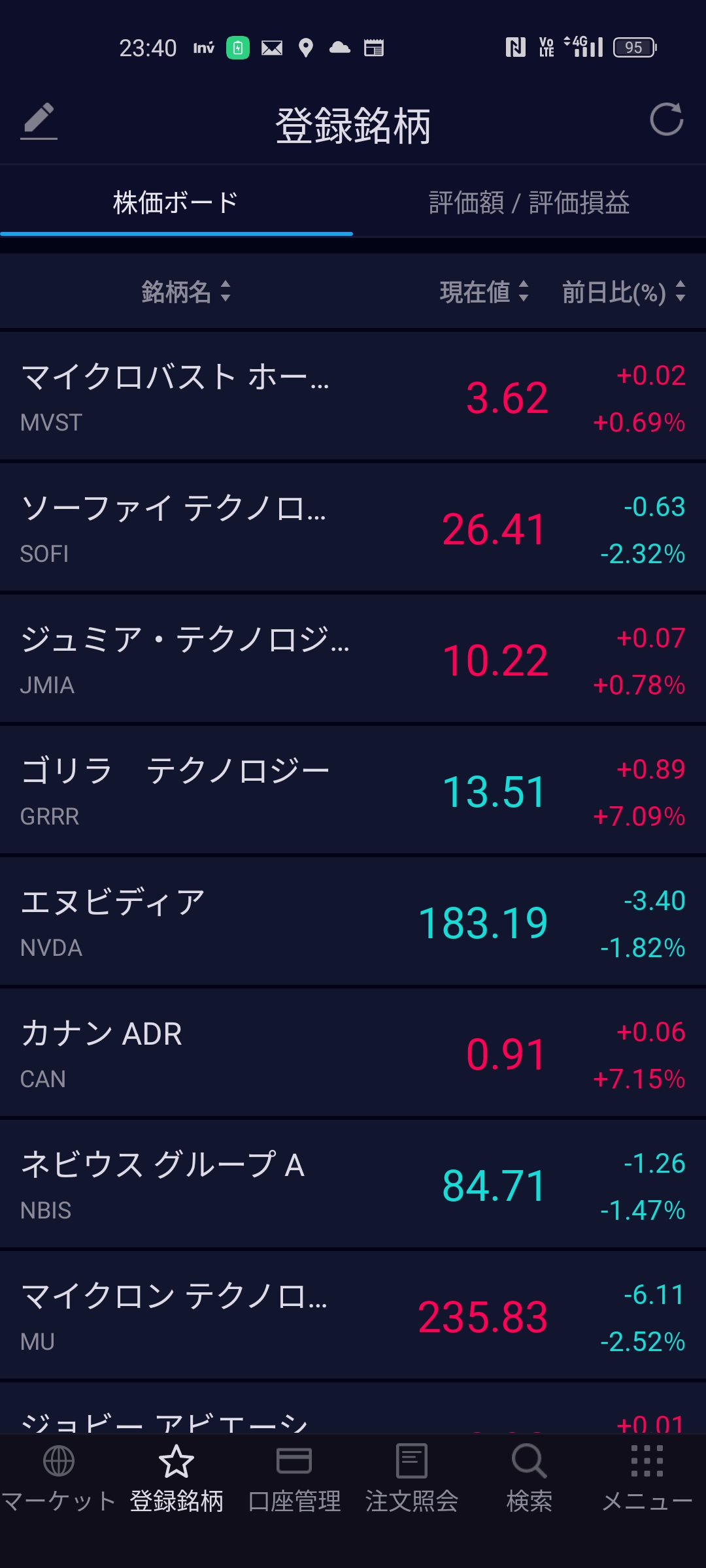706x1568 pixels.
Task: Refresh the watchlist prices
Action: pos(666,120)
